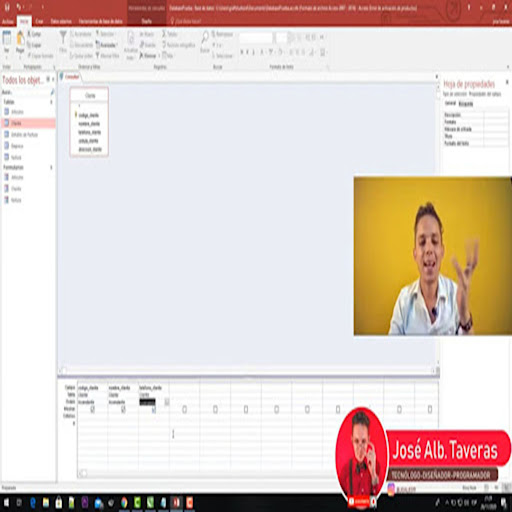This screenshot has width=512, height=512.
Task: Click the Pegar (Paste) clipboard icon
Action: pos(20,42)
